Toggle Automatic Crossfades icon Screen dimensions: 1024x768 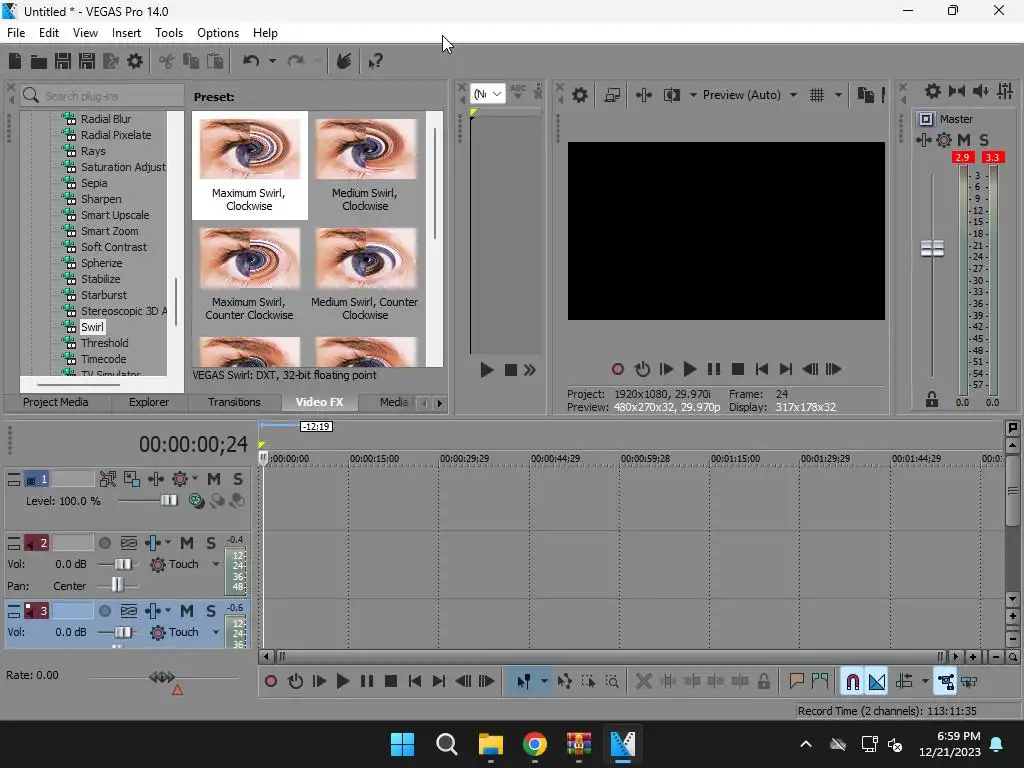pos(876,682)
